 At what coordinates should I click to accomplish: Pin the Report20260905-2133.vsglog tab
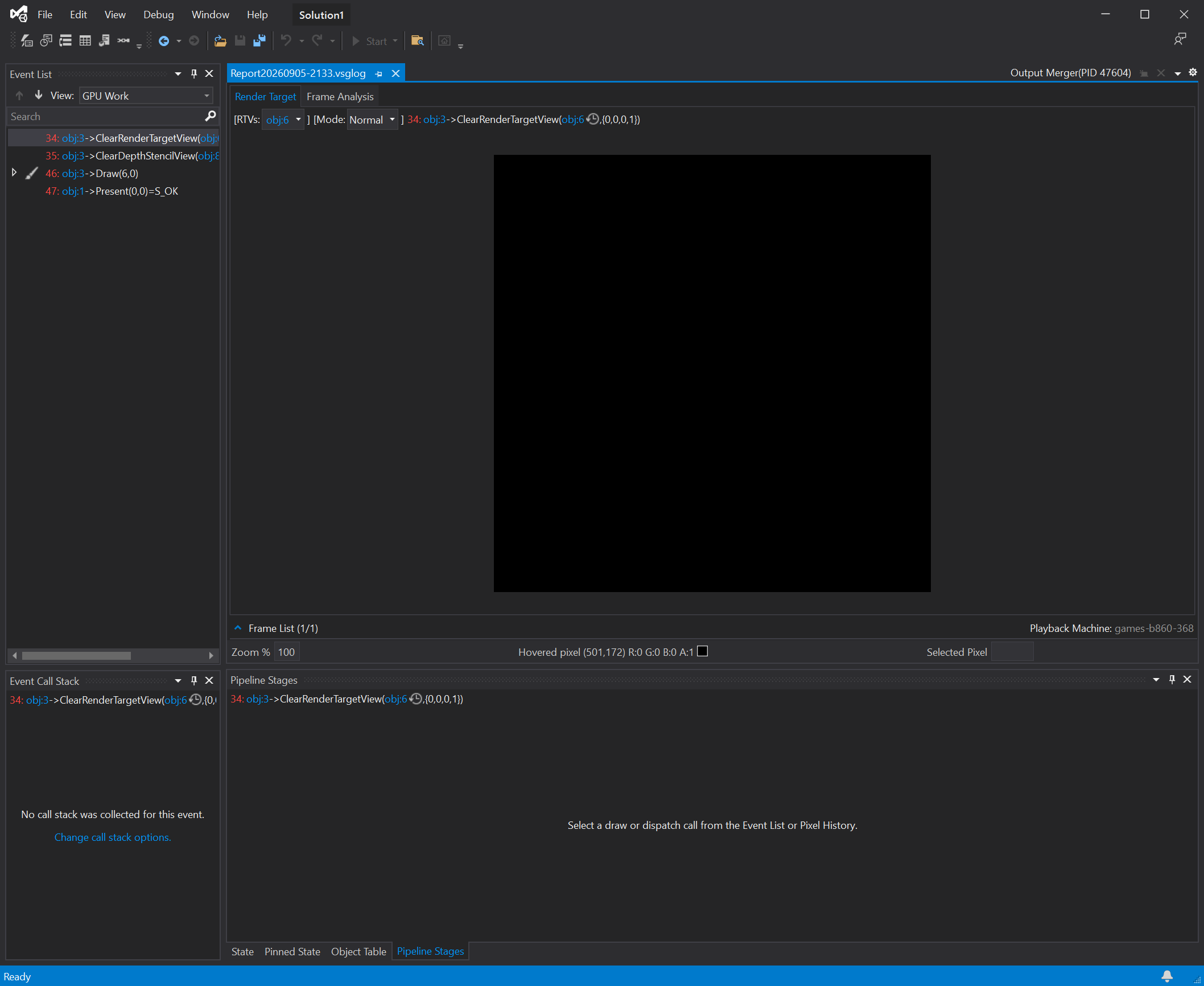click(x=379, y=73)
